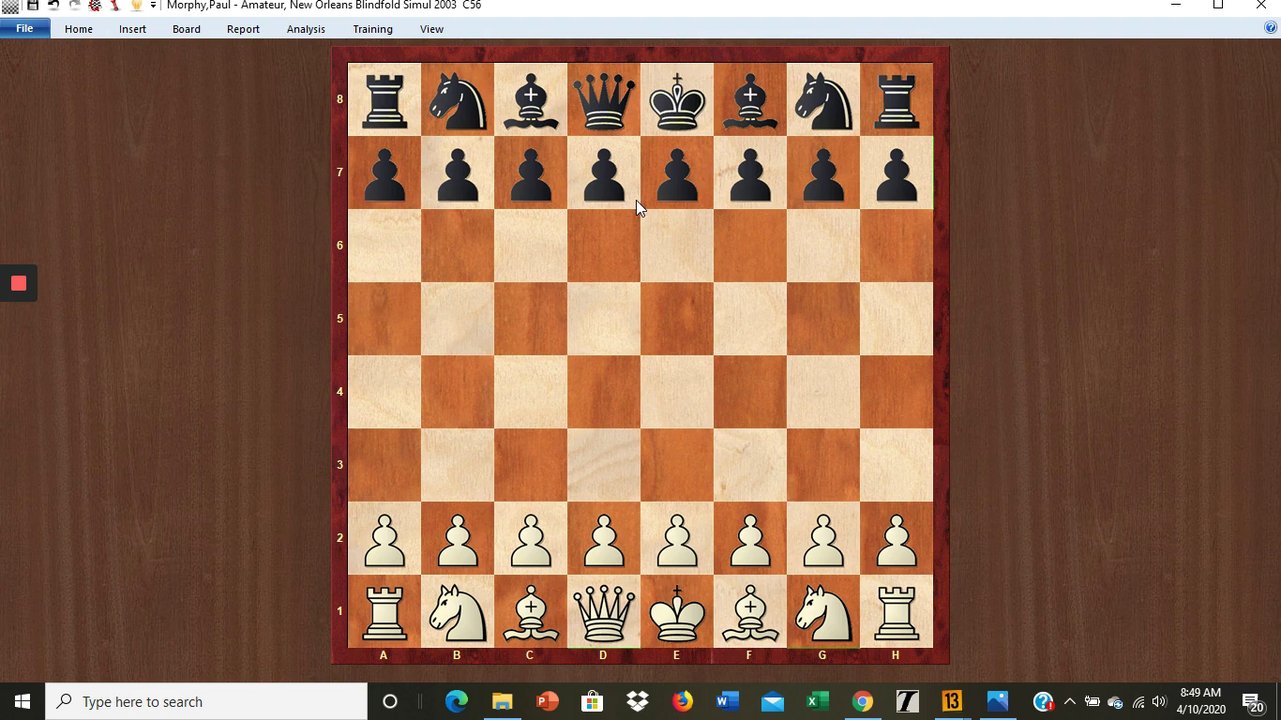The image size is (1281, 720).
Task: Open the Windows Start menu
Action: [x=23, y=701]
